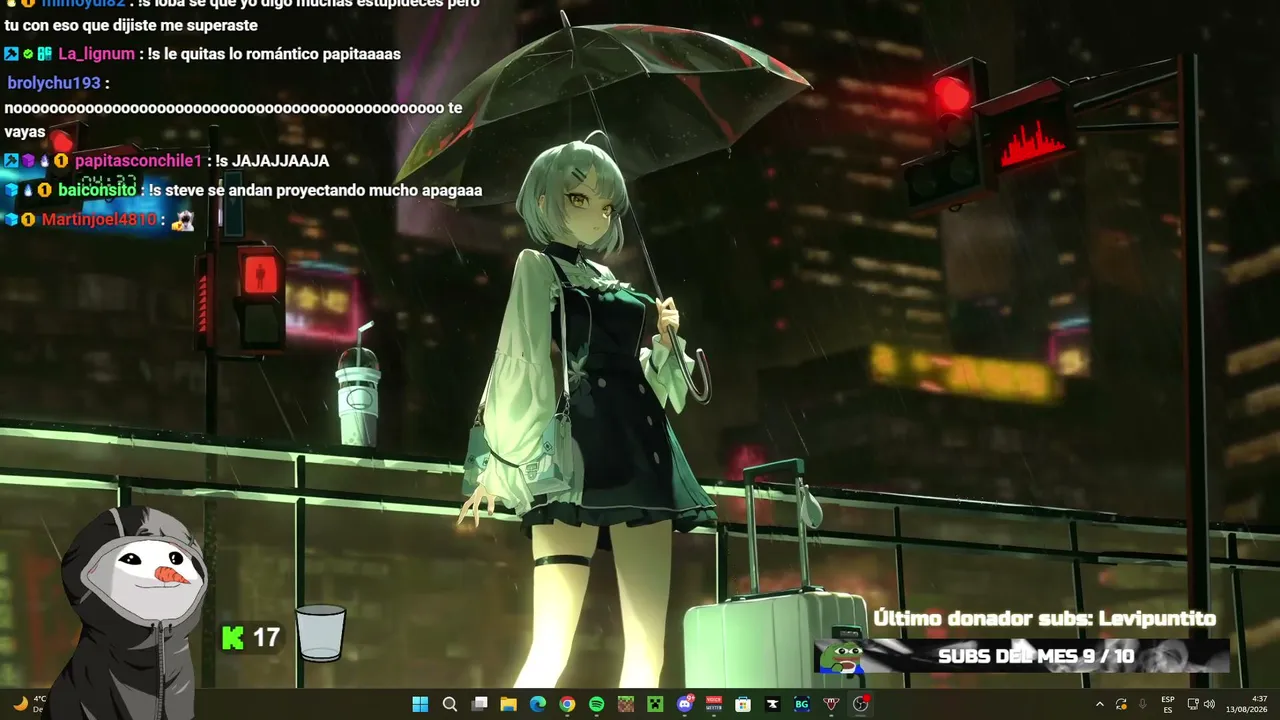Open Discord from the taskbar
Viewport: 1280px width, 720px height.
[685, 704]
